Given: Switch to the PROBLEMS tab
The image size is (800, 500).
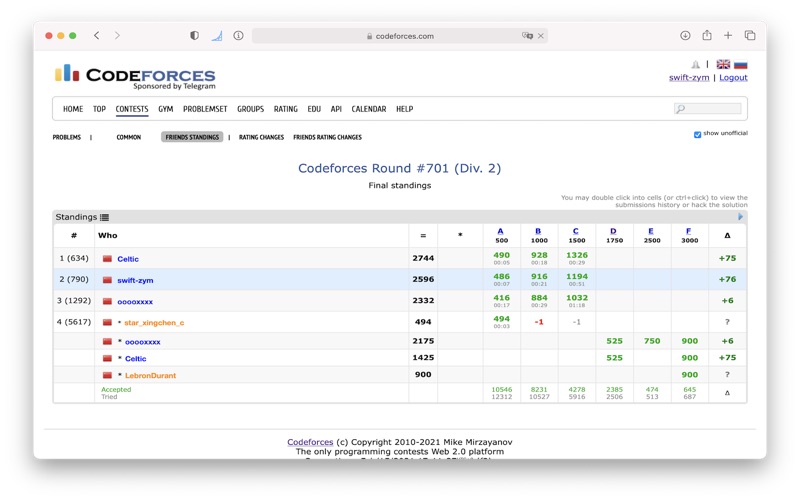Looking at the screenshot, I should click(x=67, y=137).
